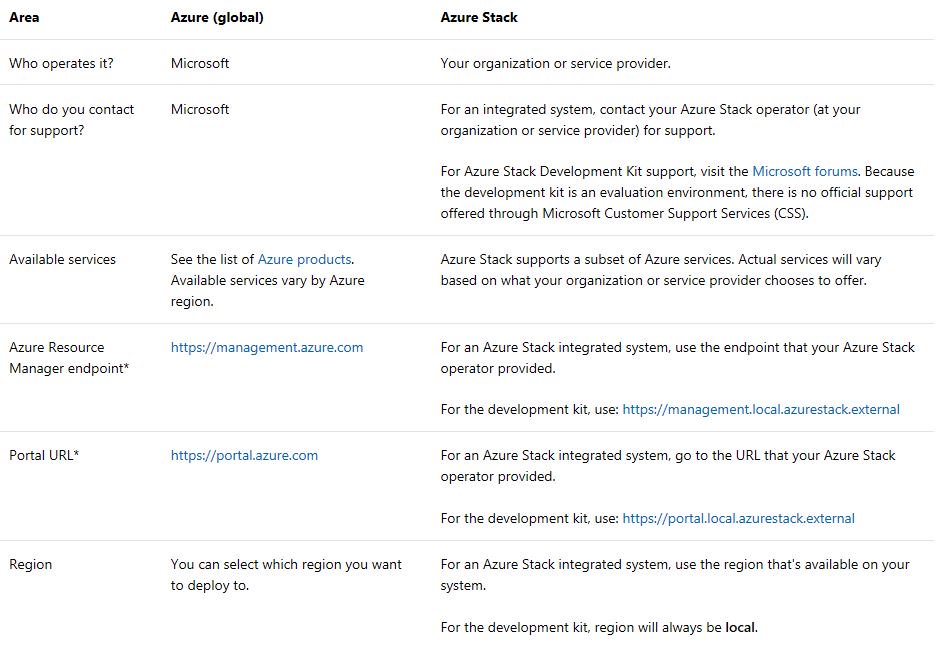Viewport: 941px width, 647px height.
Task: Click the 'Azure (global)' column header
Action: click(217, 17)
